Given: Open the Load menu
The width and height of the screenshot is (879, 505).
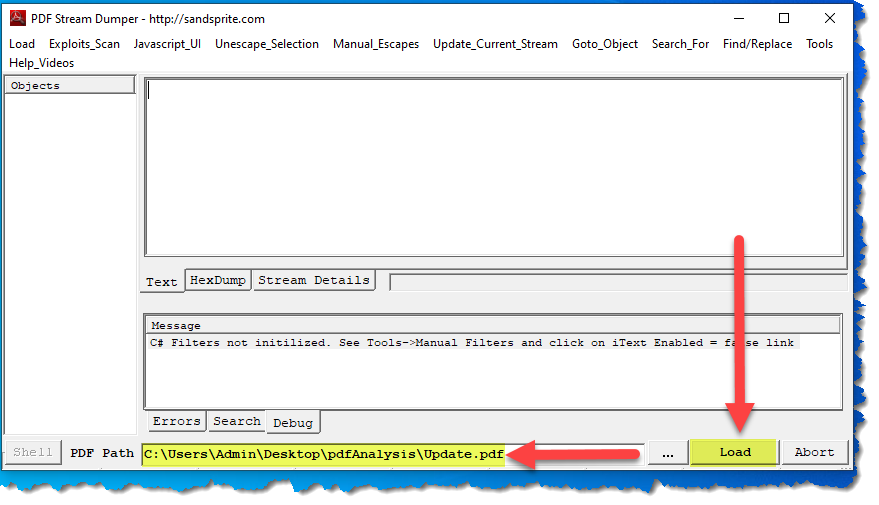Looking at the screenshot, I should [22, 44].
